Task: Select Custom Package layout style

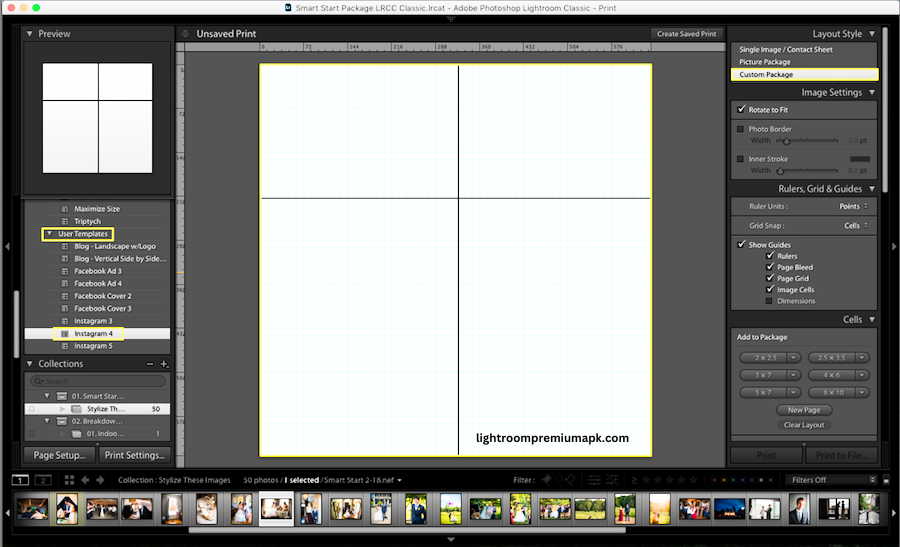Action: click(x=804, y=75)
